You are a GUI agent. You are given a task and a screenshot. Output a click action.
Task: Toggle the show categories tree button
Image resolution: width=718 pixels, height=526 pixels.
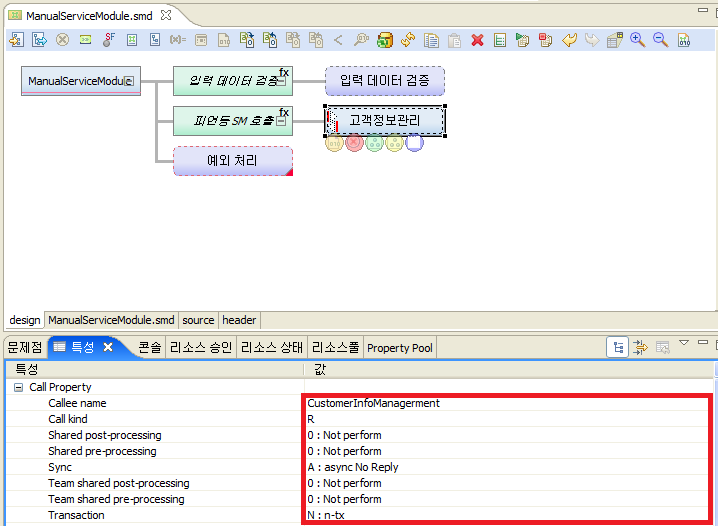click(618, 347)
